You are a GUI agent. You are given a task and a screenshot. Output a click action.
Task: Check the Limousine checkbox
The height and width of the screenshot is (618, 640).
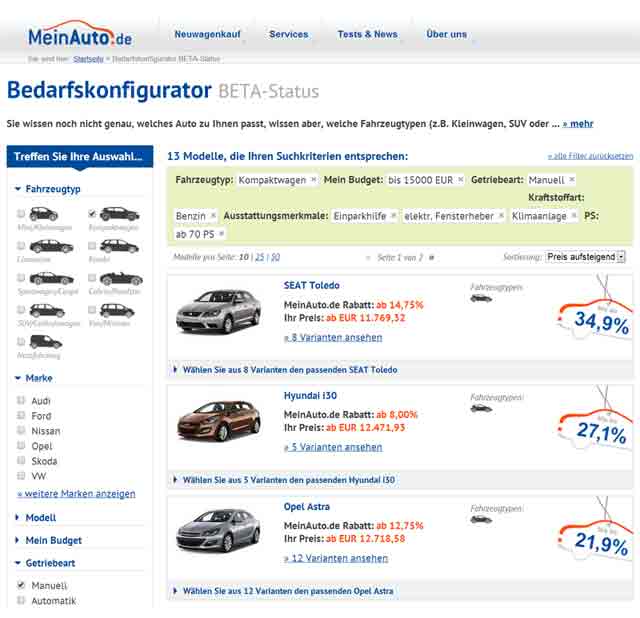(x=20, y=245)
